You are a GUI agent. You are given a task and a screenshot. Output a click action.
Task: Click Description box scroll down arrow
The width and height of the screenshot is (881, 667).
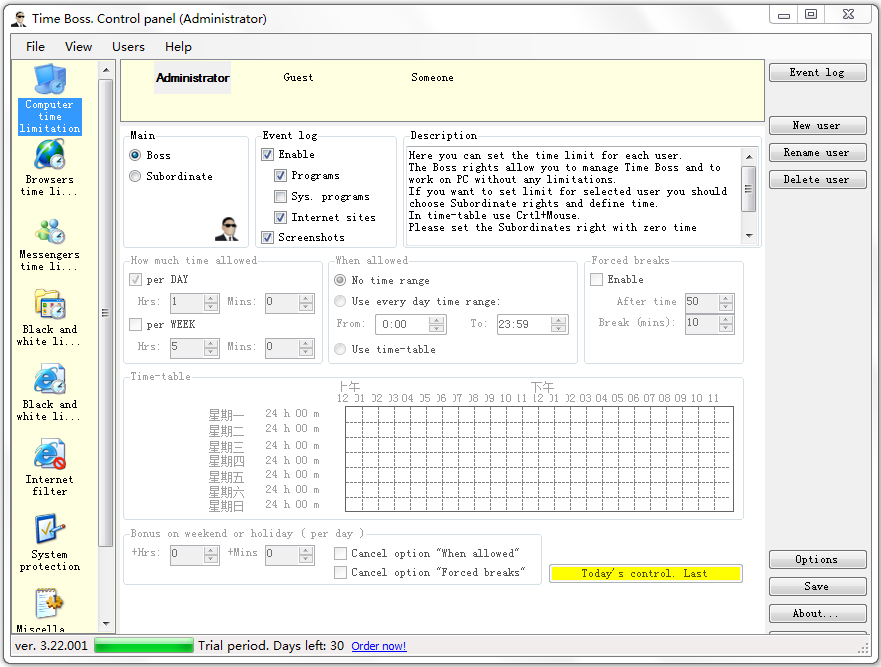pos(748,236)
